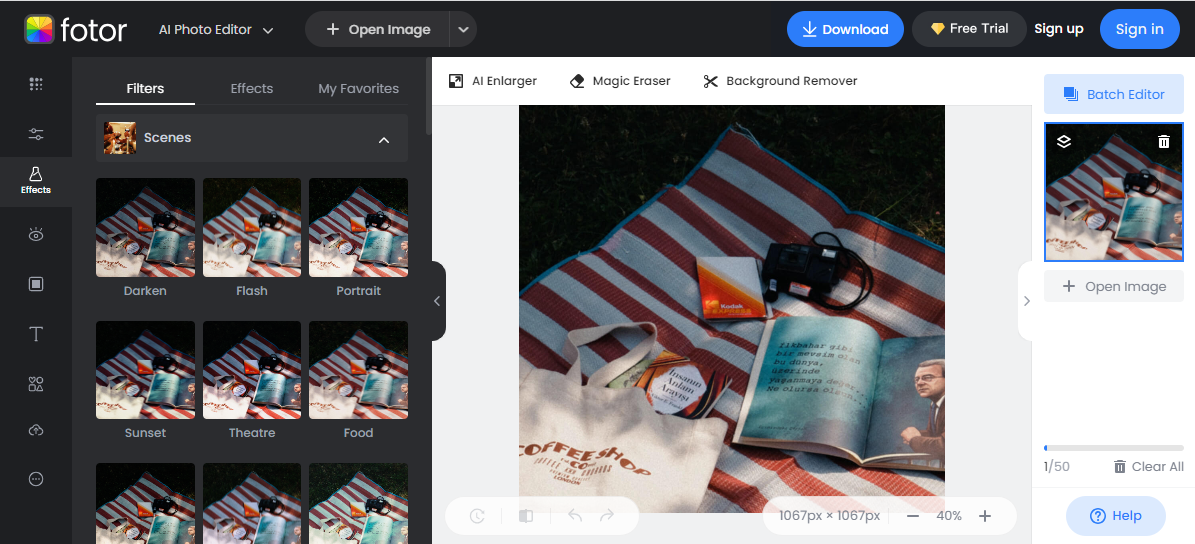Open the Help button
The image size is (1195, 544).
point(1116,516)
